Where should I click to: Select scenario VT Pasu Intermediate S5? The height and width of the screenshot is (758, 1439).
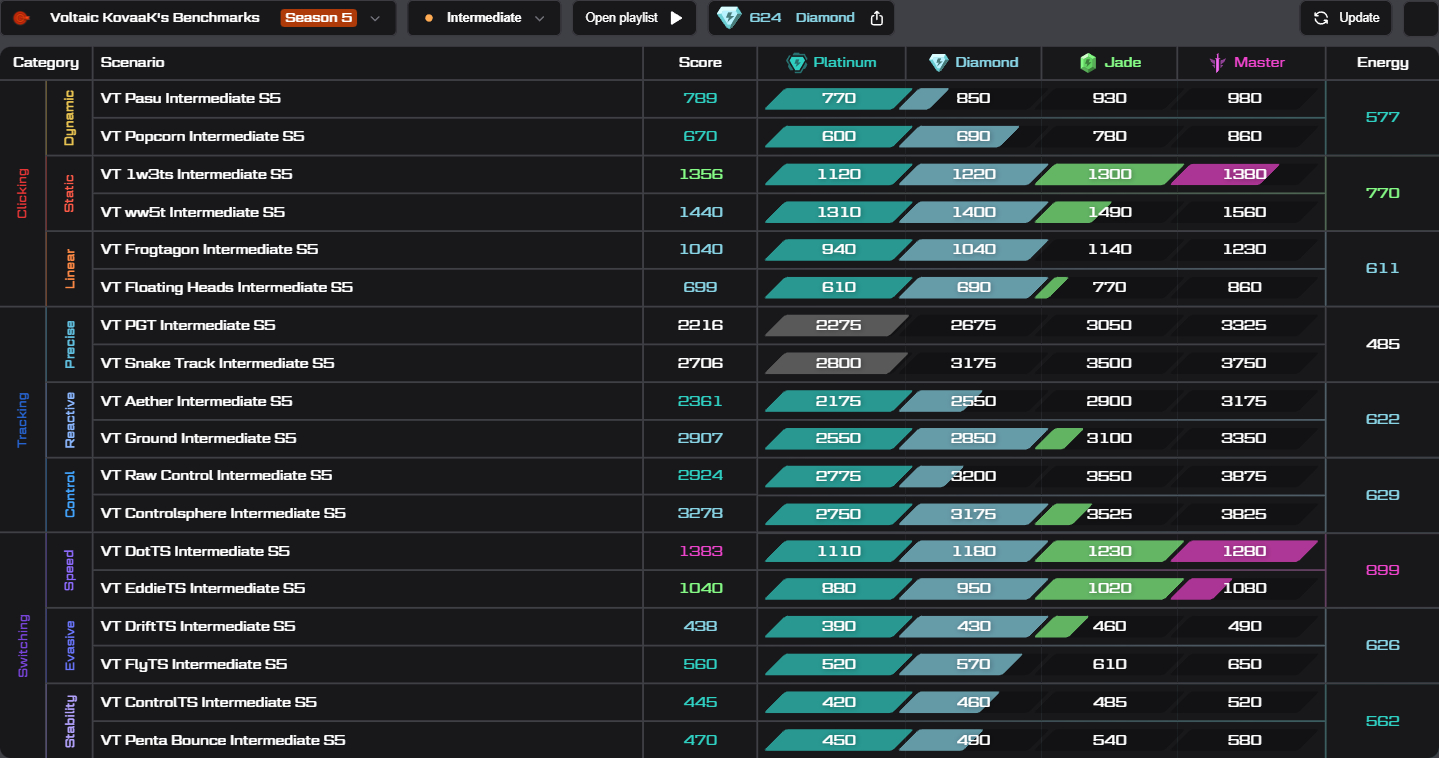(191, 98)
